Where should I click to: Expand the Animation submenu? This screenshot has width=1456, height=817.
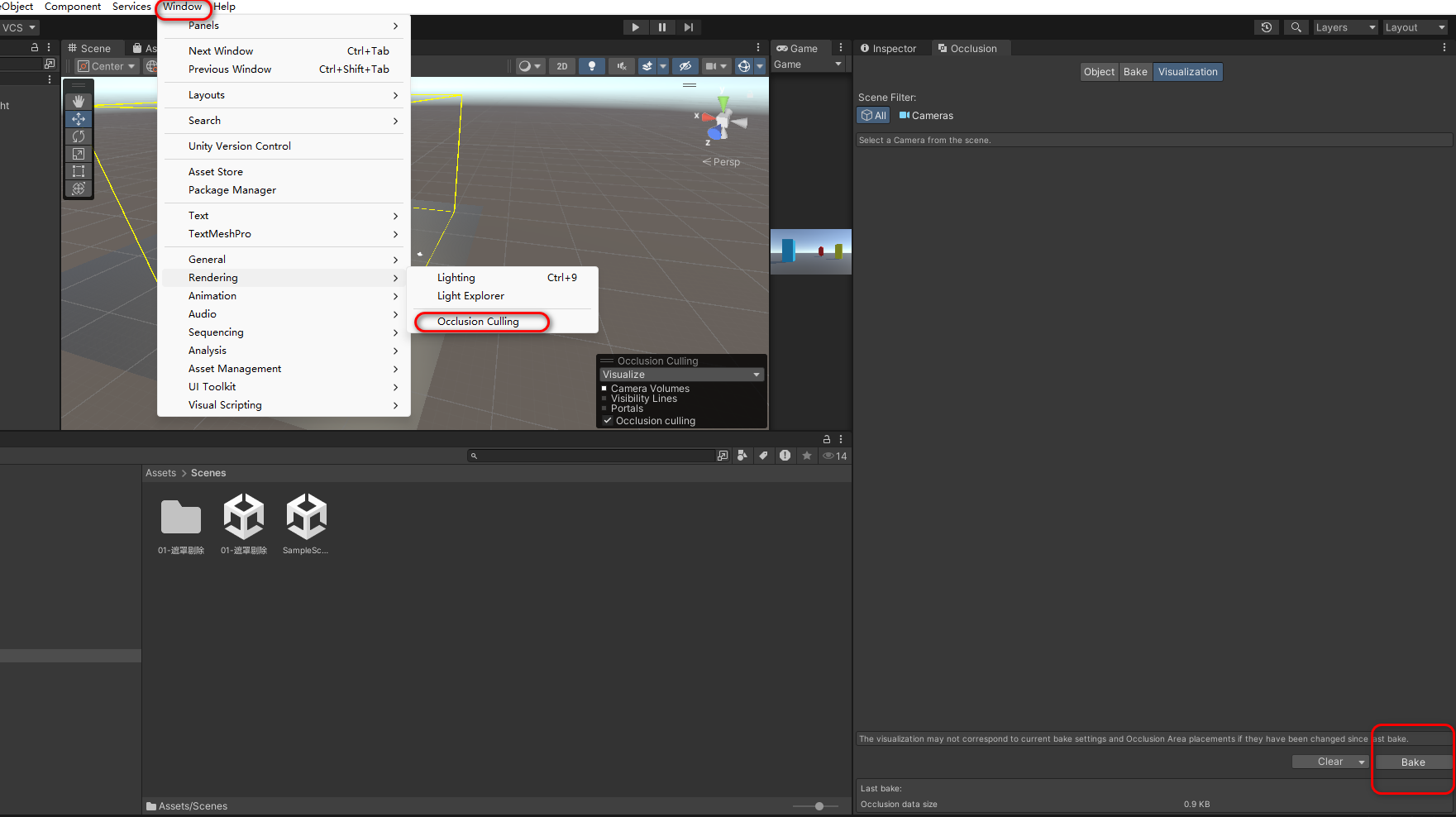[x=284, y=296]
